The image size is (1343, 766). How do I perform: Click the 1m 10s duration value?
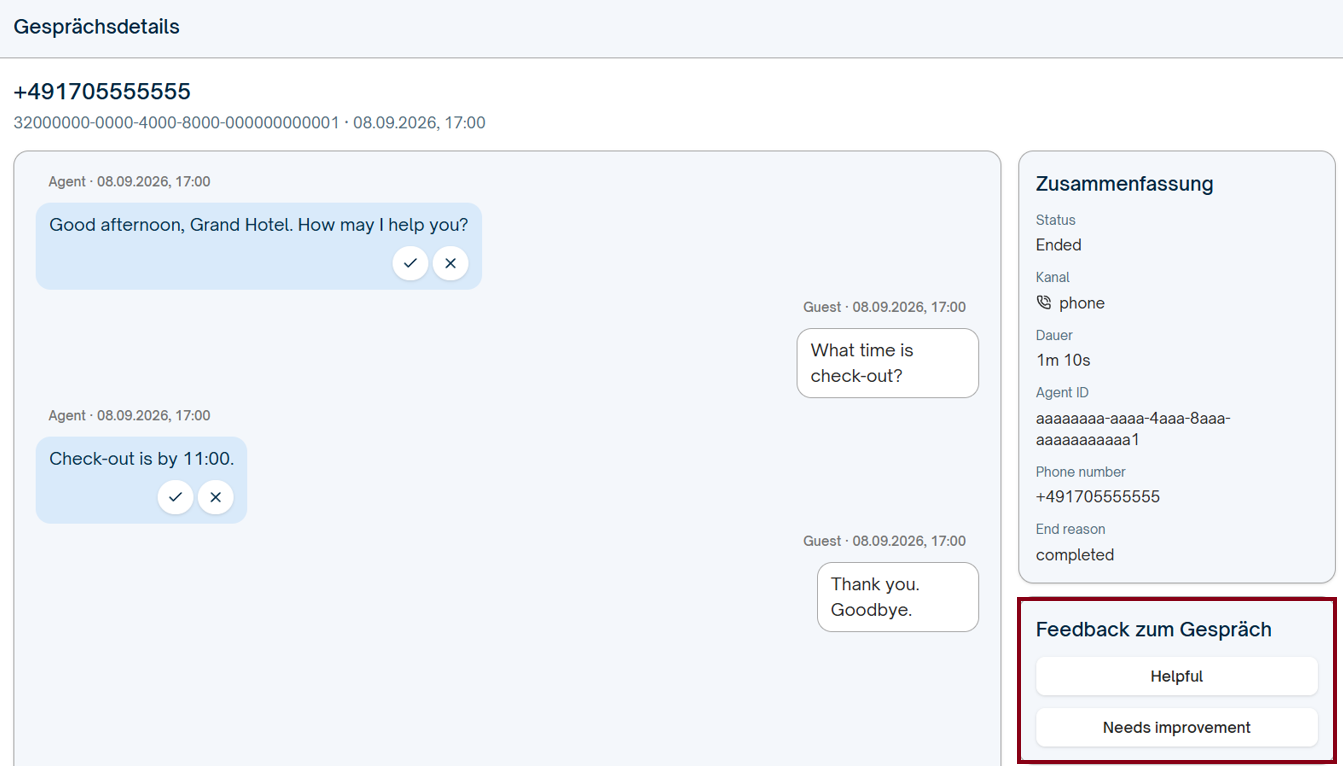[1063, 360]
